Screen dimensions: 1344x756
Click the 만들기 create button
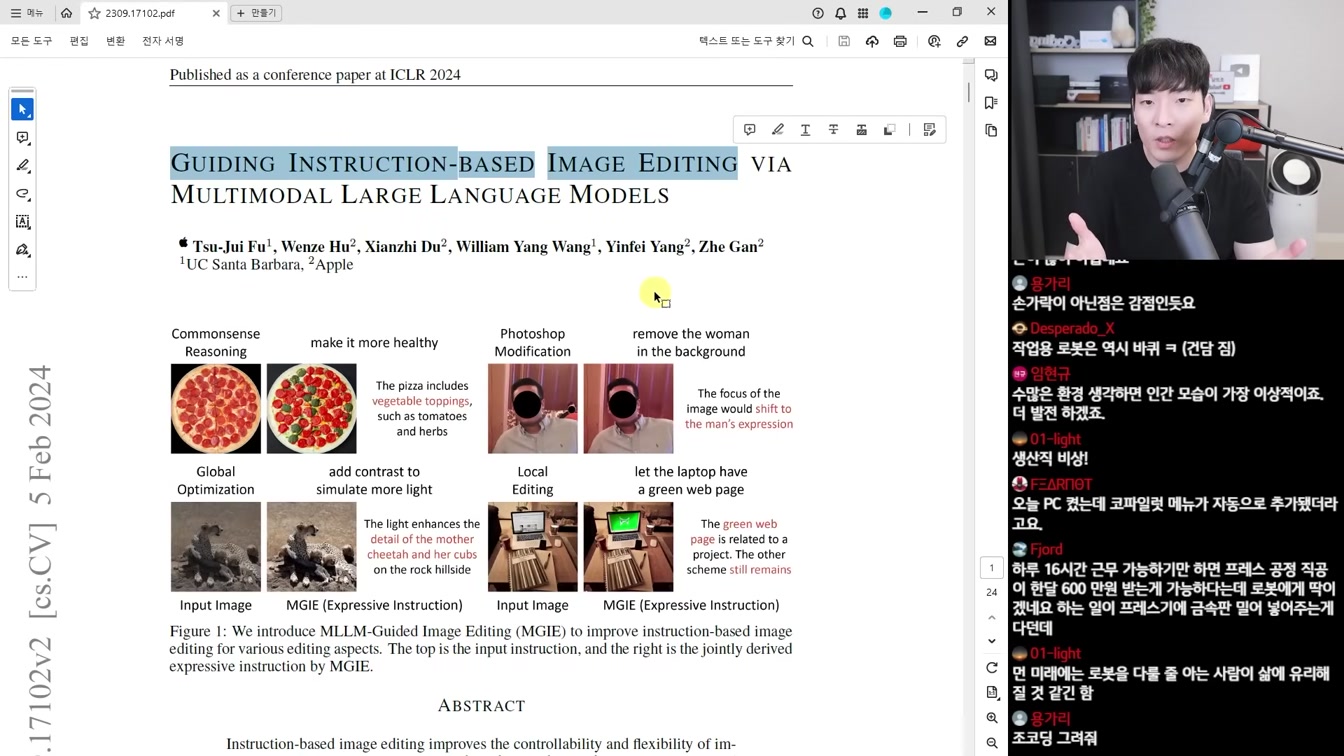256,13
